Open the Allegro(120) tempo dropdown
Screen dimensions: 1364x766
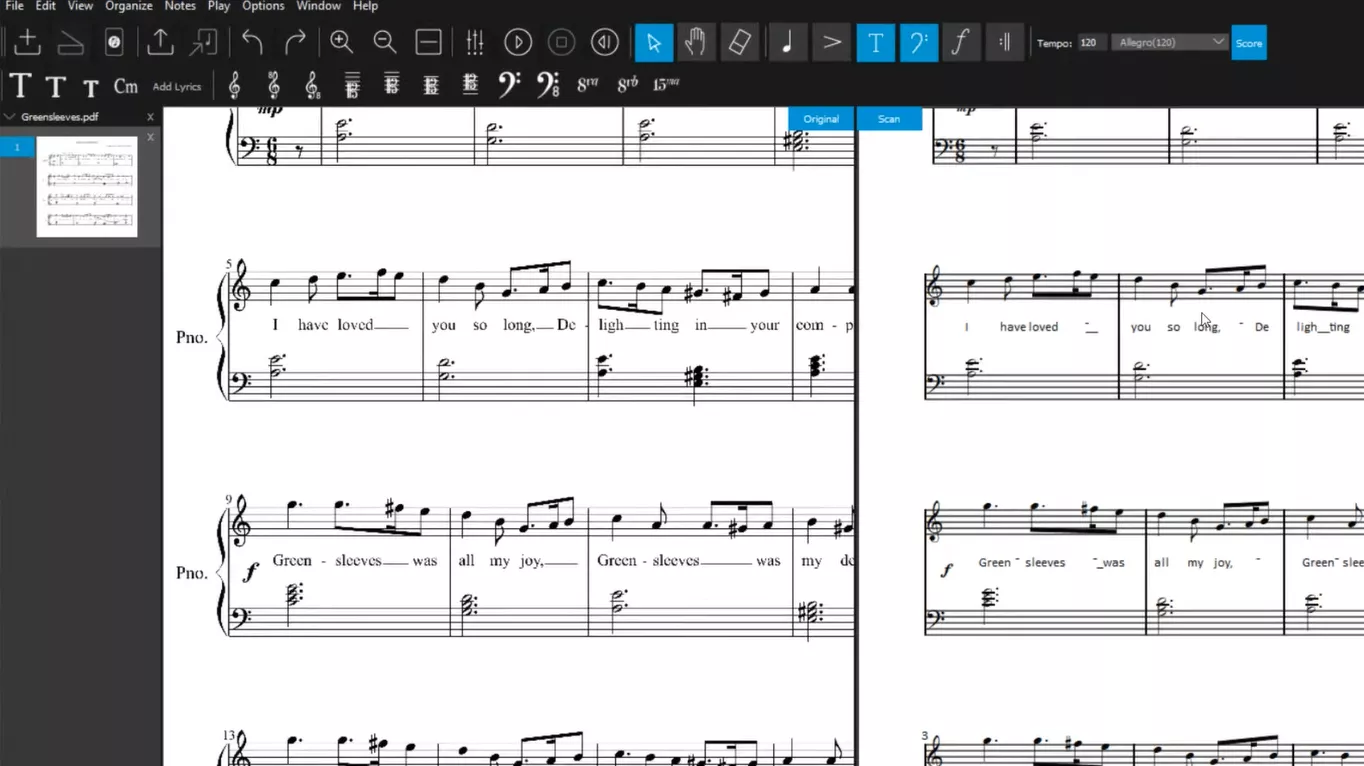point(1169,42)
